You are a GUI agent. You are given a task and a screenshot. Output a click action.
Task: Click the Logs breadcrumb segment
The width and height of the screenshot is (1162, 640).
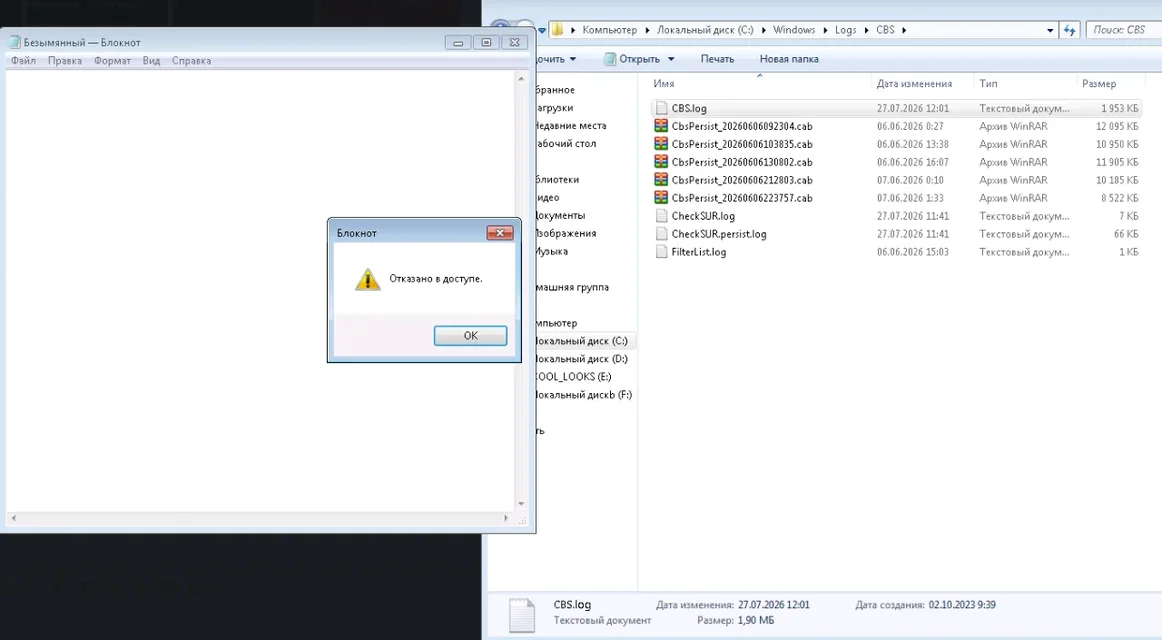coord(845,30)
